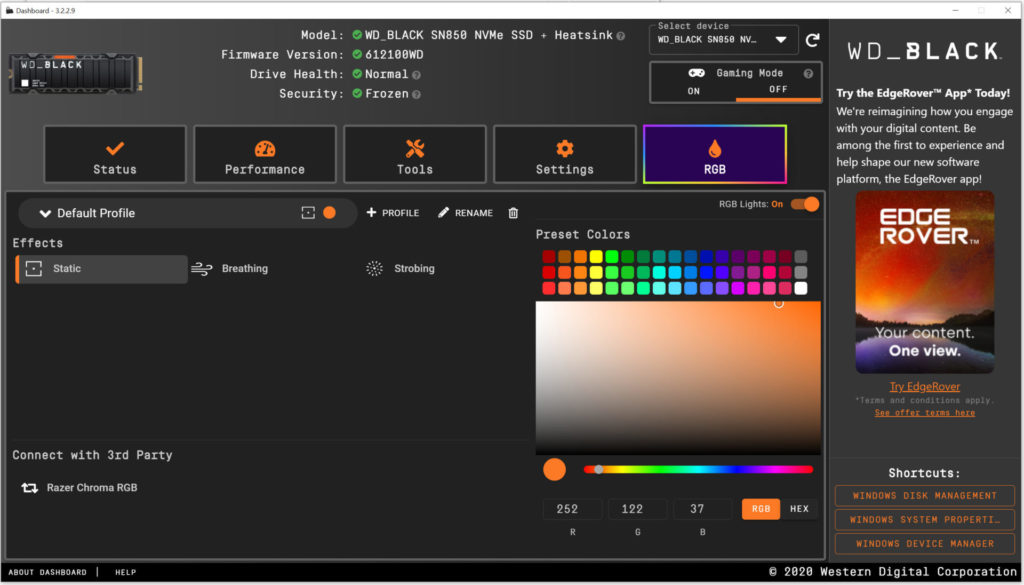
Task: Switch color input to RGB mode
Action: point(761,509)
